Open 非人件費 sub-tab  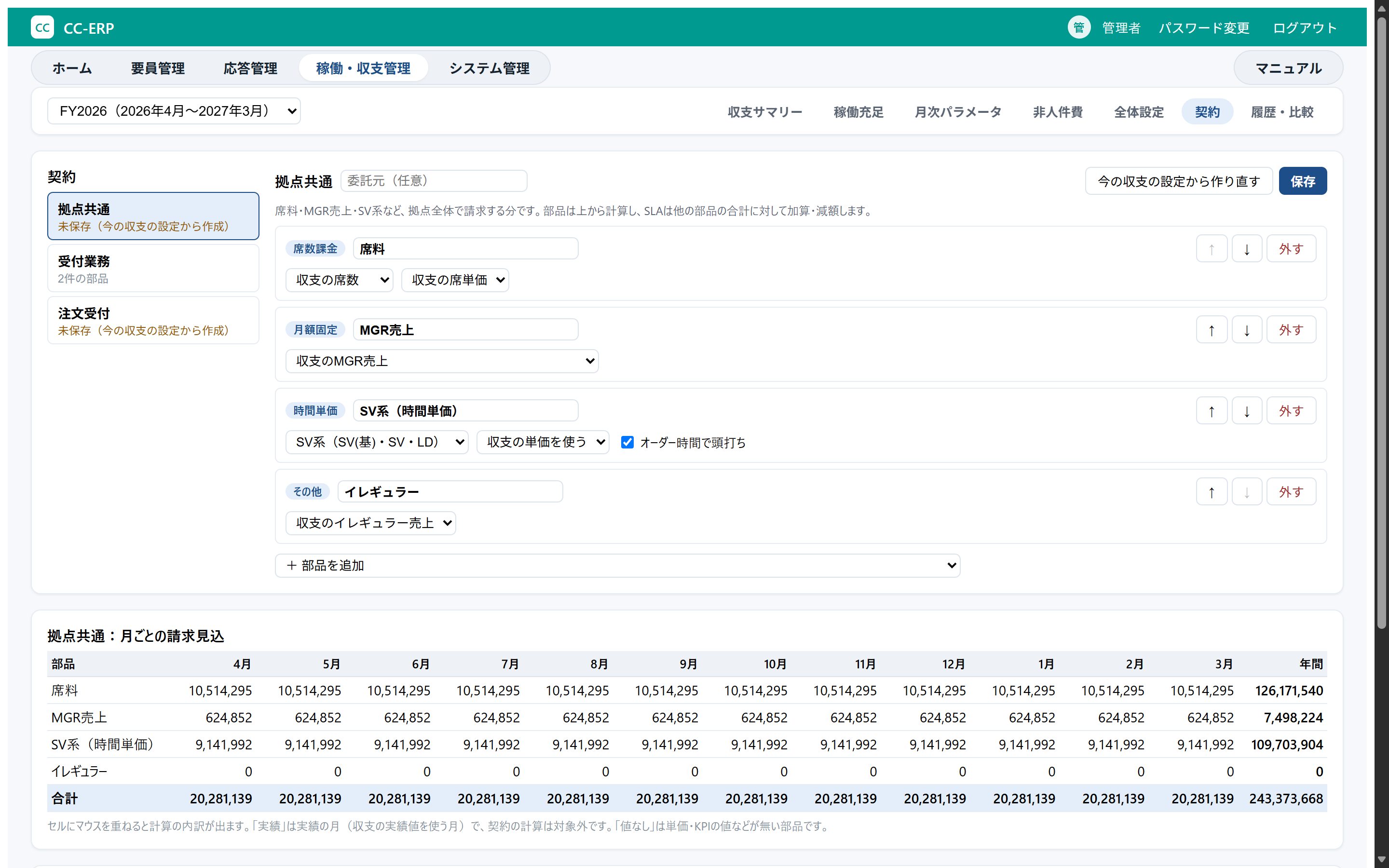tap(1057, 112)
